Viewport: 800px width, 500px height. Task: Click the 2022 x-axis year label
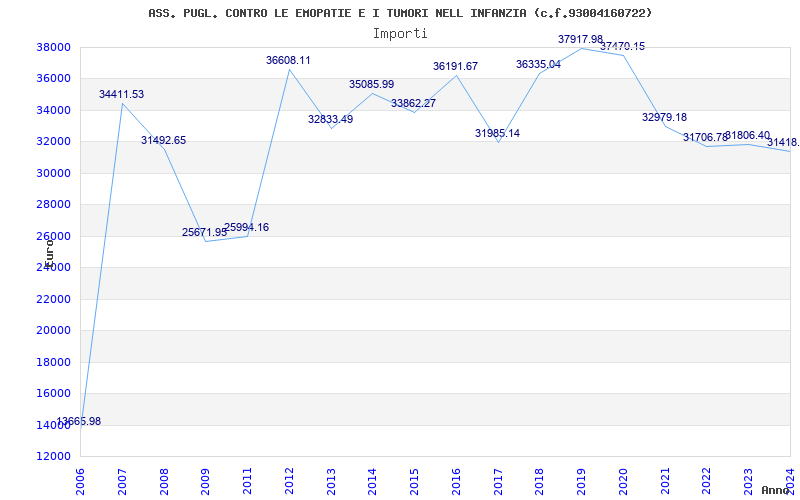coord(707,482)
